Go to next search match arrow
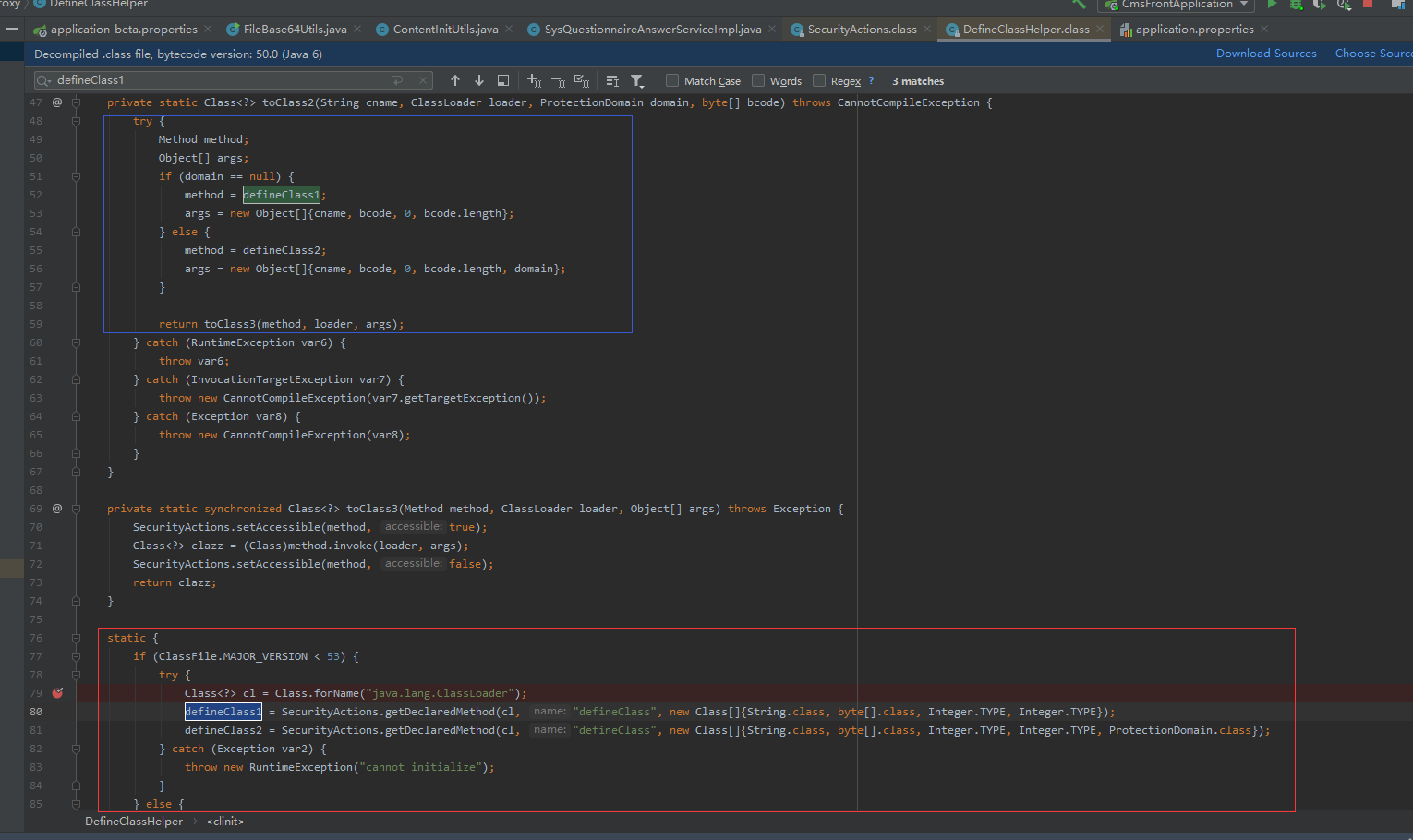The image size is (1413, 840). tap(478, 81)
